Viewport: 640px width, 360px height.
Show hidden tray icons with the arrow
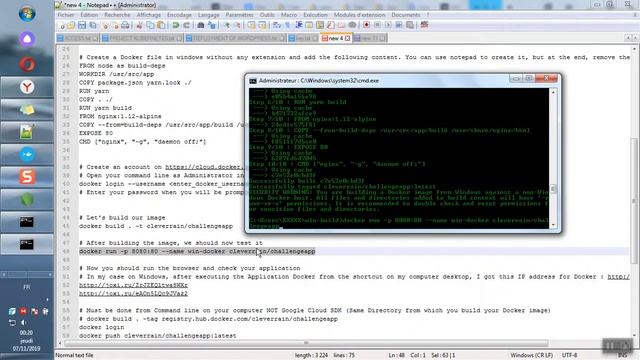[x=47, y=300]
